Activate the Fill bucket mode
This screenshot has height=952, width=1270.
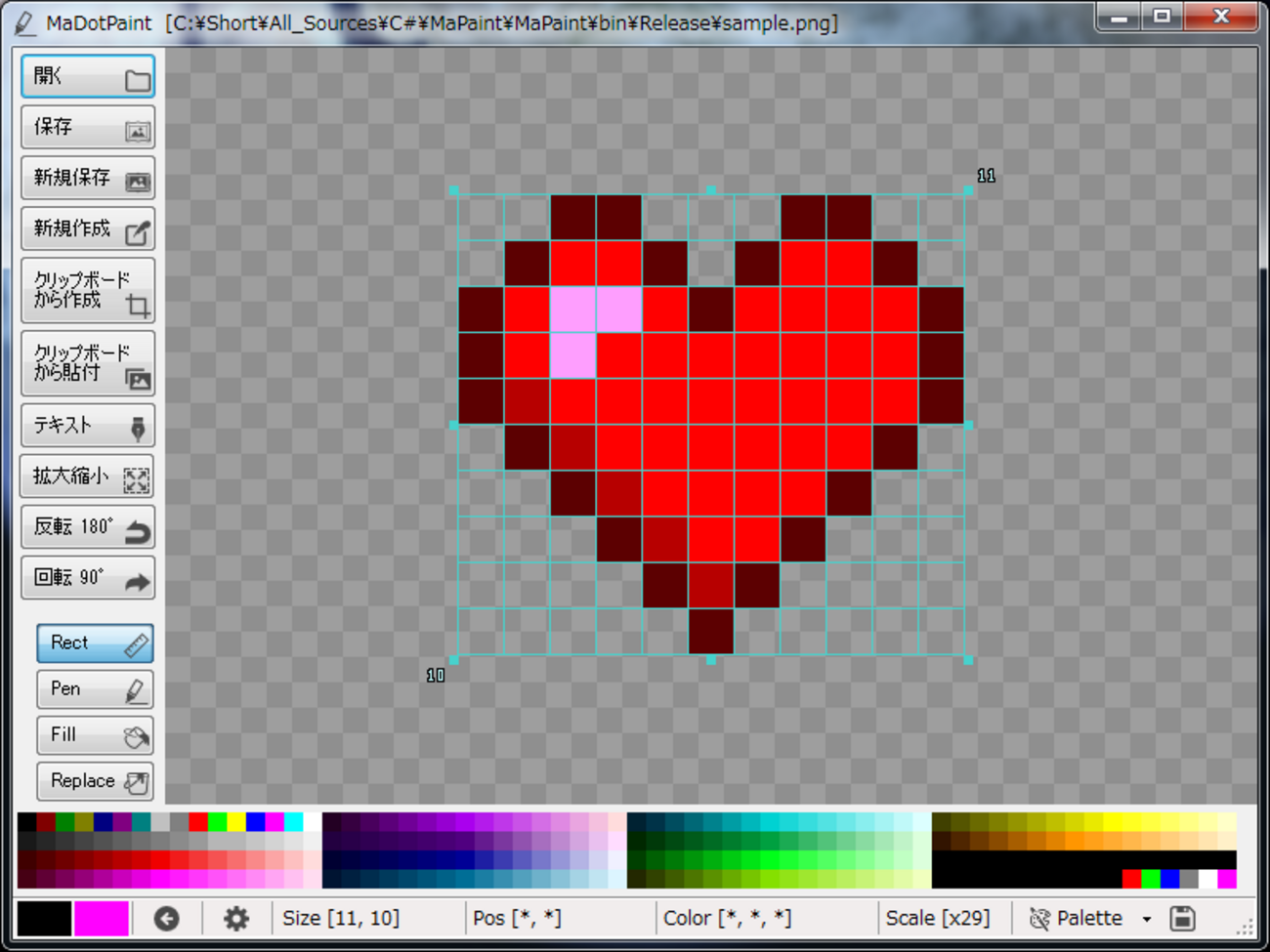95,735
